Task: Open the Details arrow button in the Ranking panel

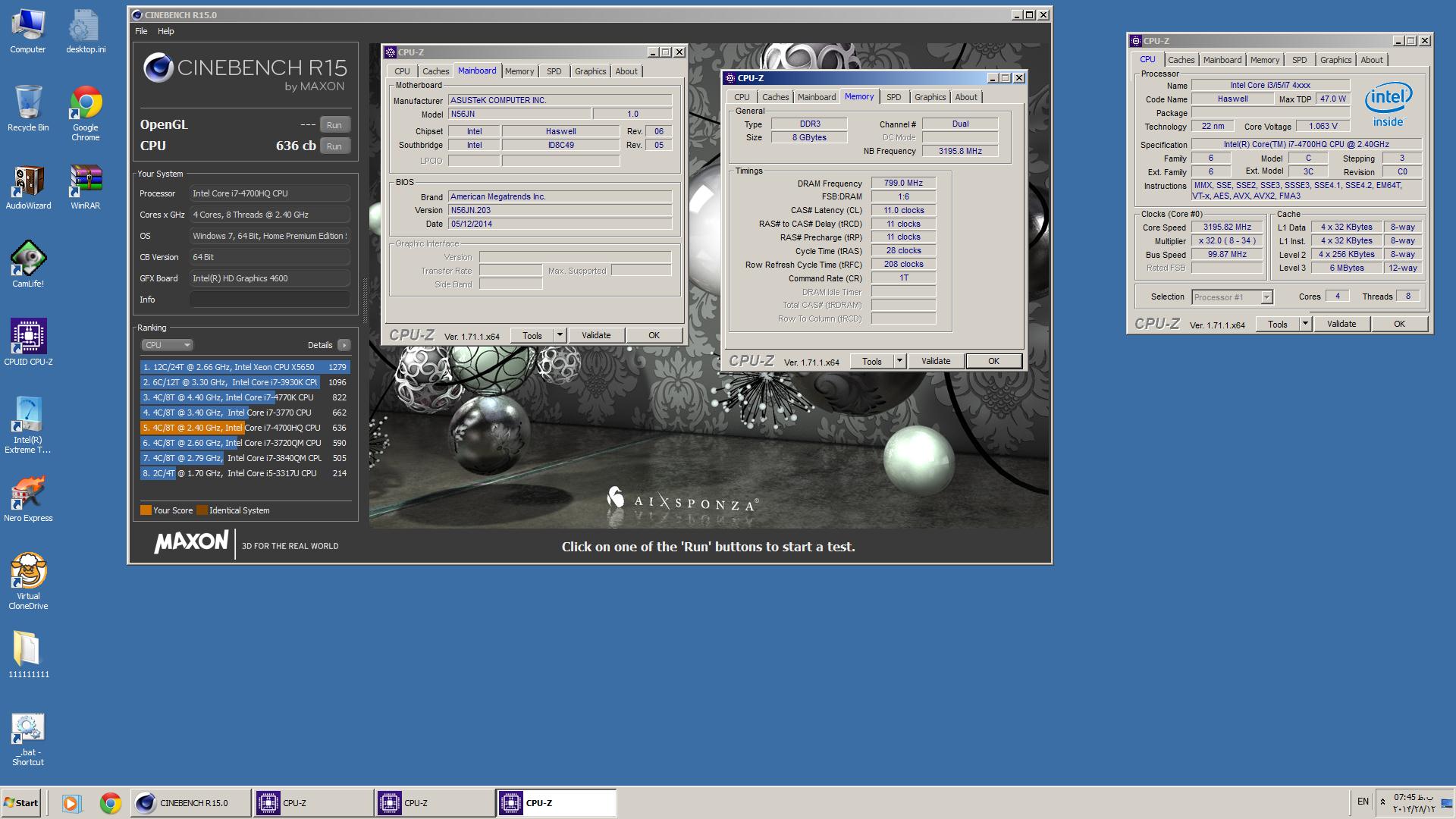Action: point(344,345)
